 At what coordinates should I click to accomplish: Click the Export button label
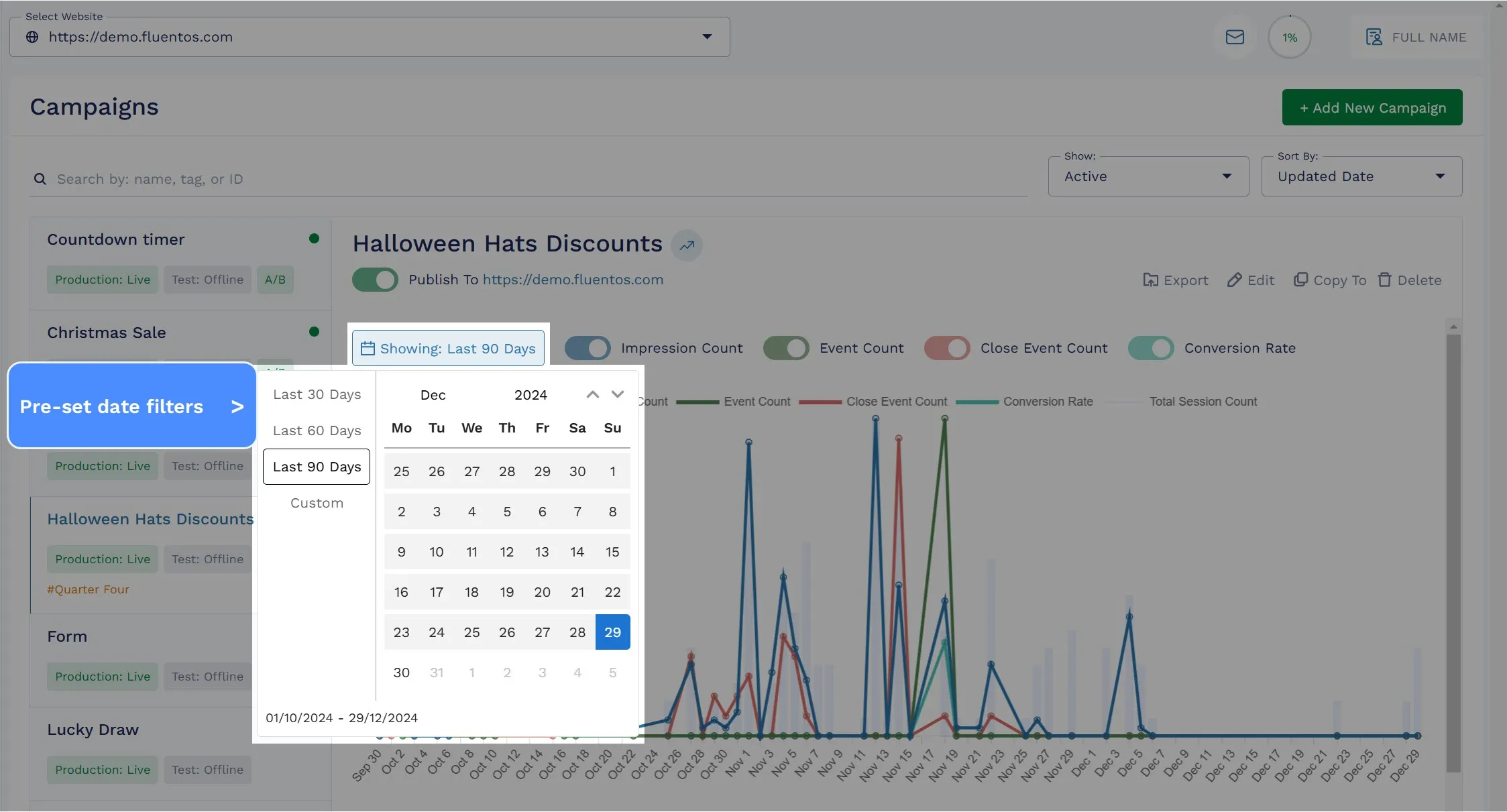pos(1186,280)
